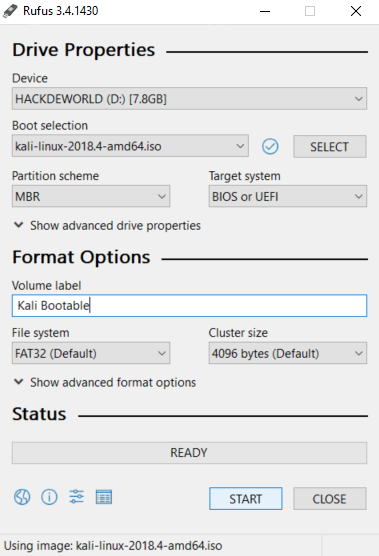The image size is (379, 556).
Task: Open the Device dropdown HACKDEWORLD (D:)
Action: point(189,99)
